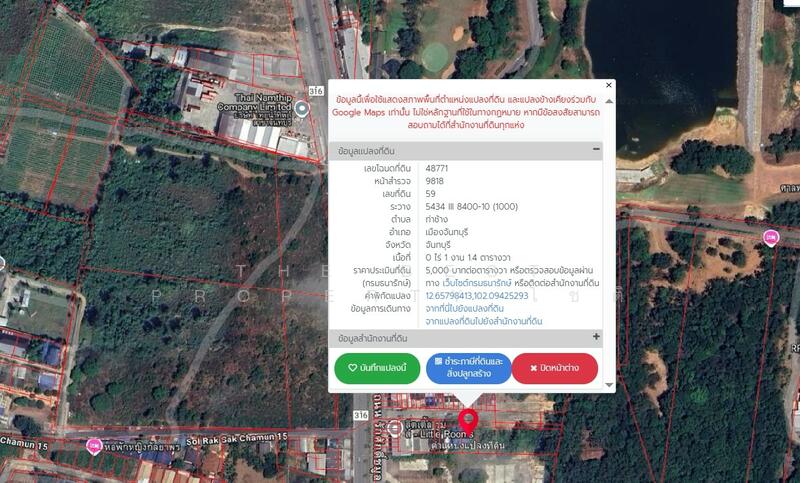Close the land parcel info popup
800x483 pixels.
click(x=609, y=85)
